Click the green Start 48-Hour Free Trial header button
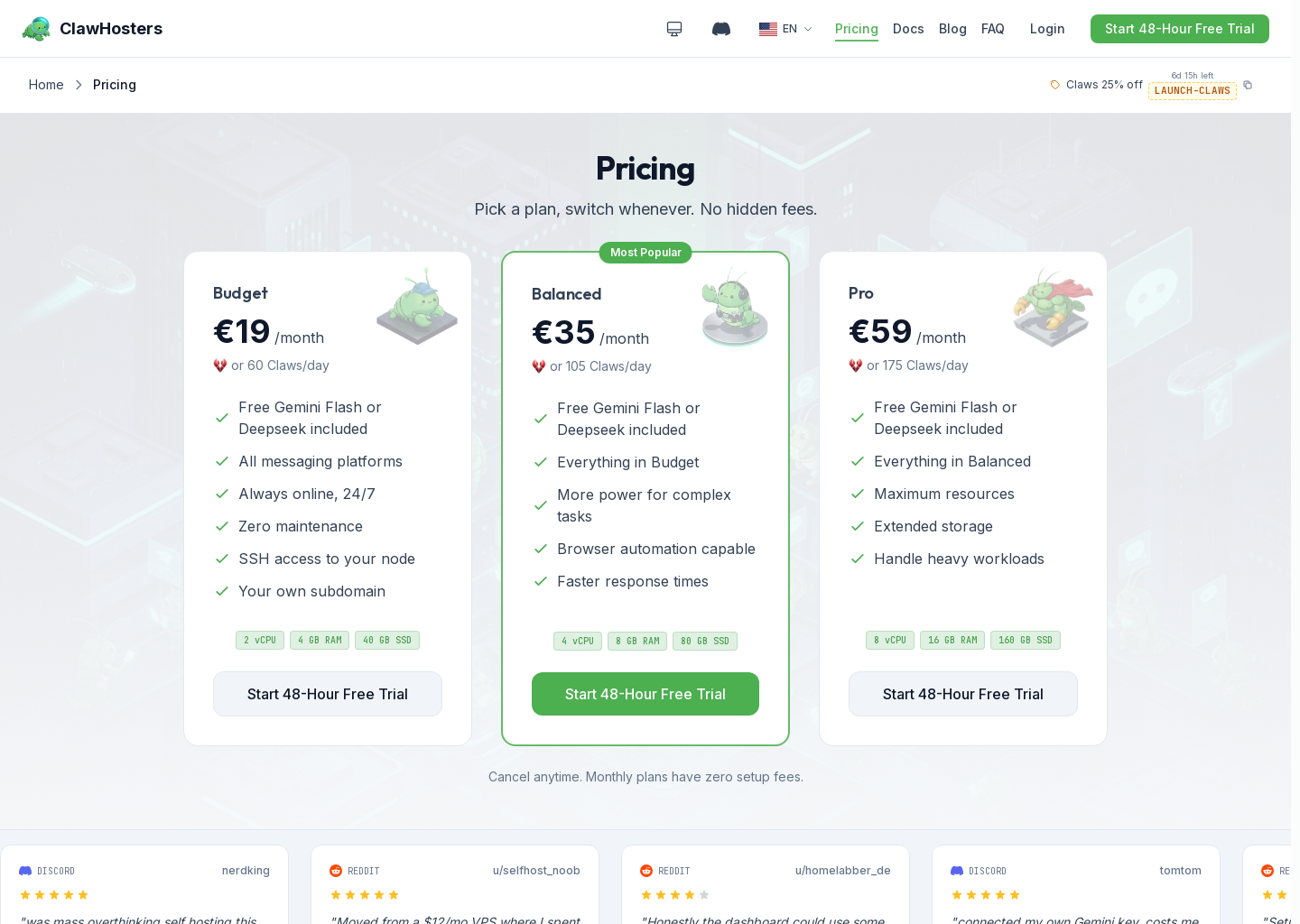Screen dimensions: 1300x924 pos(1180,28)
